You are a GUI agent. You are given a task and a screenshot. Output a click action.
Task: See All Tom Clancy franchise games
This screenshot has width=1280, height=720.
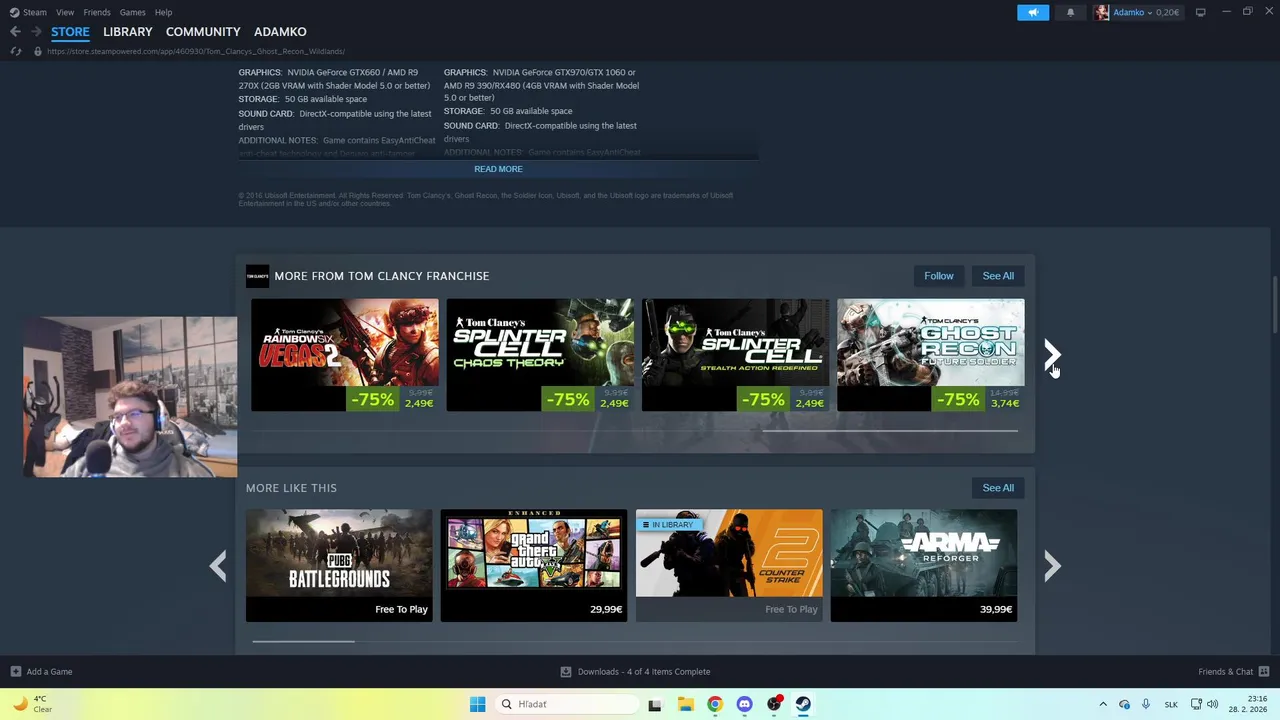click(x=998, y=276)
